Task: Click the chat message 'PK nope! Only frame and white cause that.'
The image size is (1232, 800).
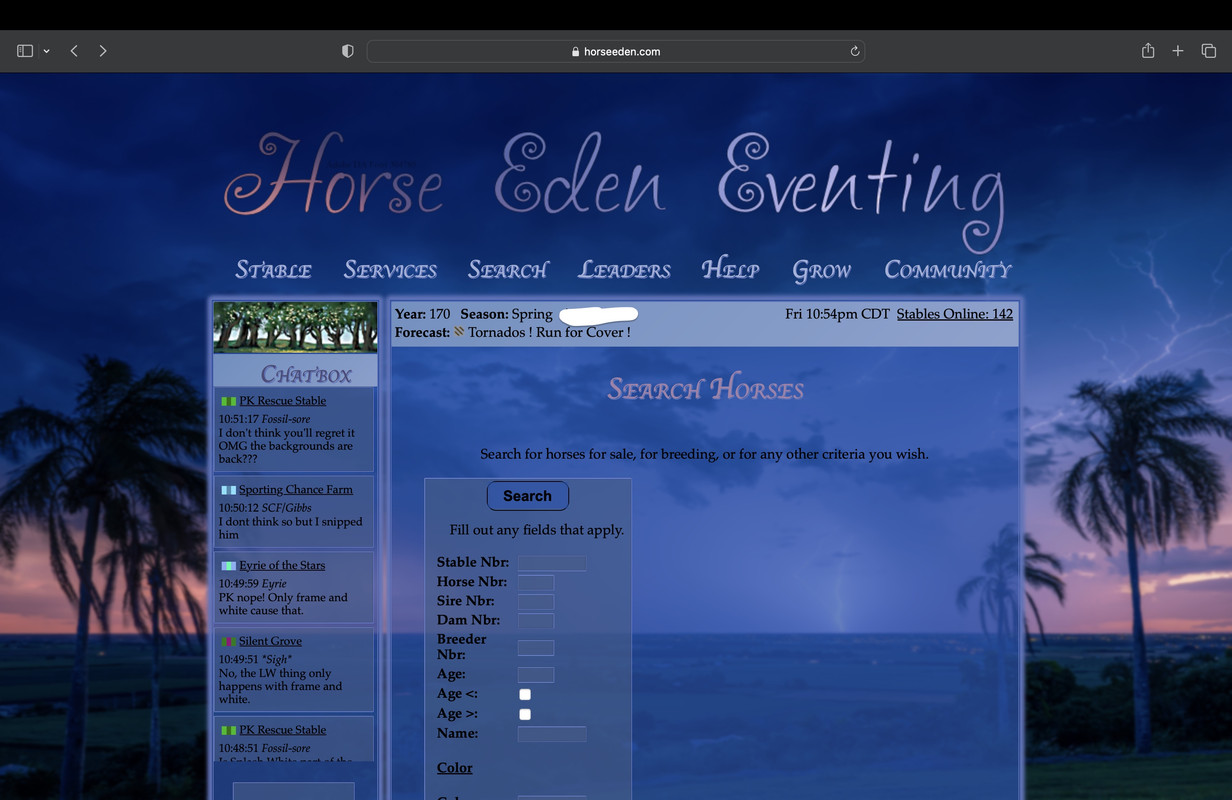Action: [x=283, y=604]
